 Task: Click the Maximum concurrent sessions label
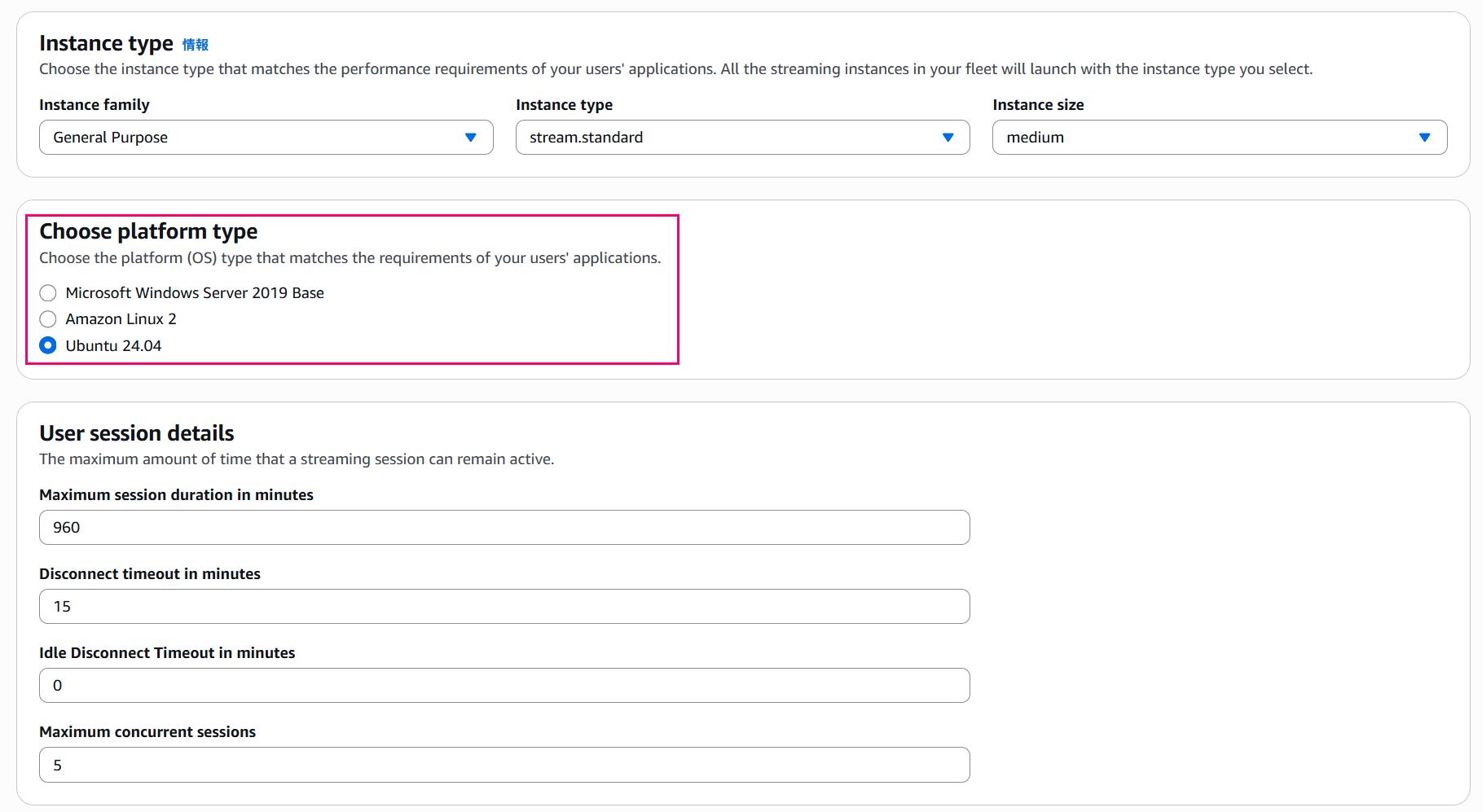coord(147,731)
